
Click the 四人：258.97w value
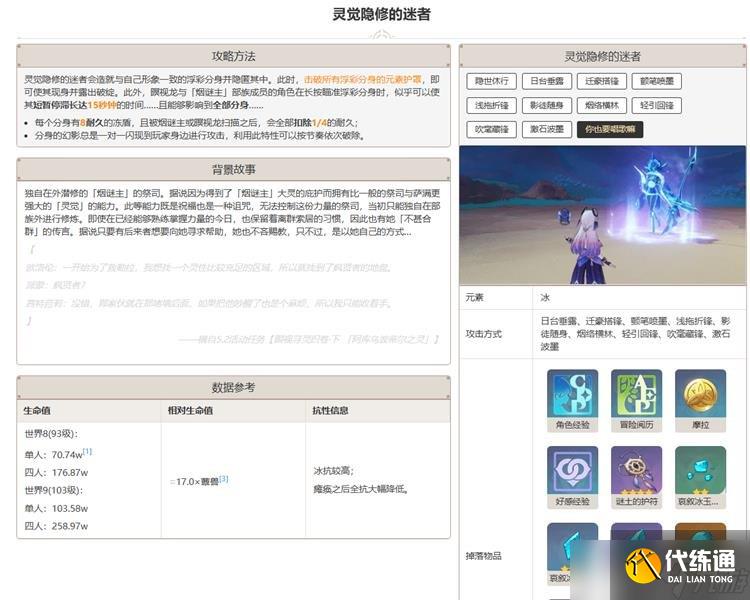[x=56, y=526]
